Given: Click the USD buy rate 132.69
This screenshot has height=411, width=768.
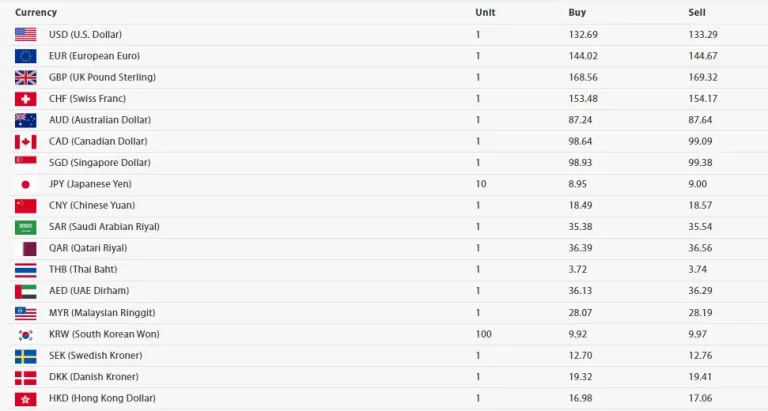Looking at the screenshot, I should [582, 34].
